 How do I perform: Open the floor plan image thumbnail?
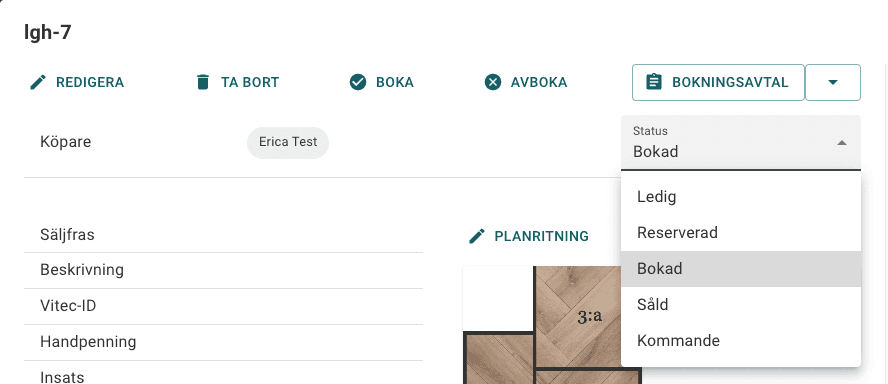552,325
